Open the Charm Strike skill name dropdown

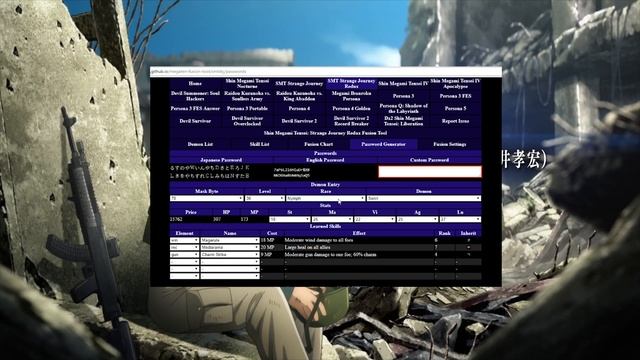click(x=230, y=255)
